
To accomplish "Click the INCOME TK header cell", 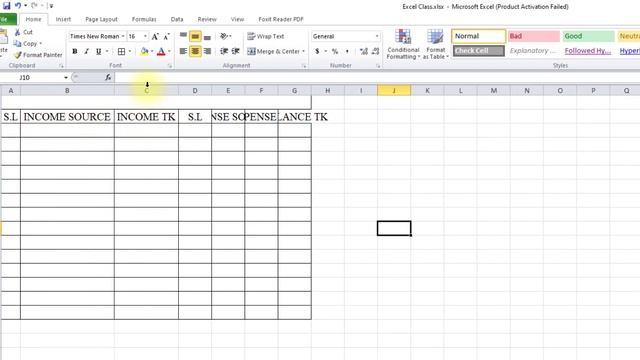I will (146, 117).
